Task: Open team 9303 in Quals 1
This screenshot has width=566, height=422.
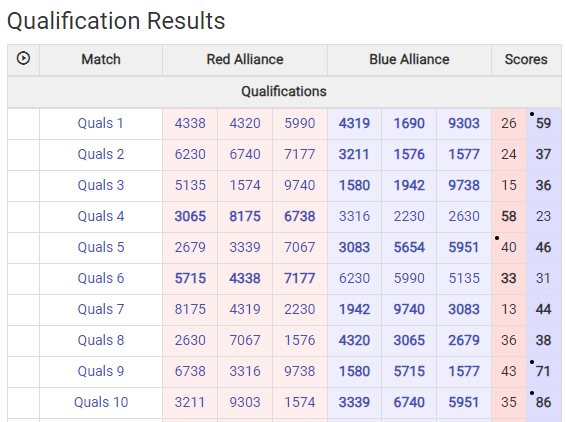Action: (464, 123)
